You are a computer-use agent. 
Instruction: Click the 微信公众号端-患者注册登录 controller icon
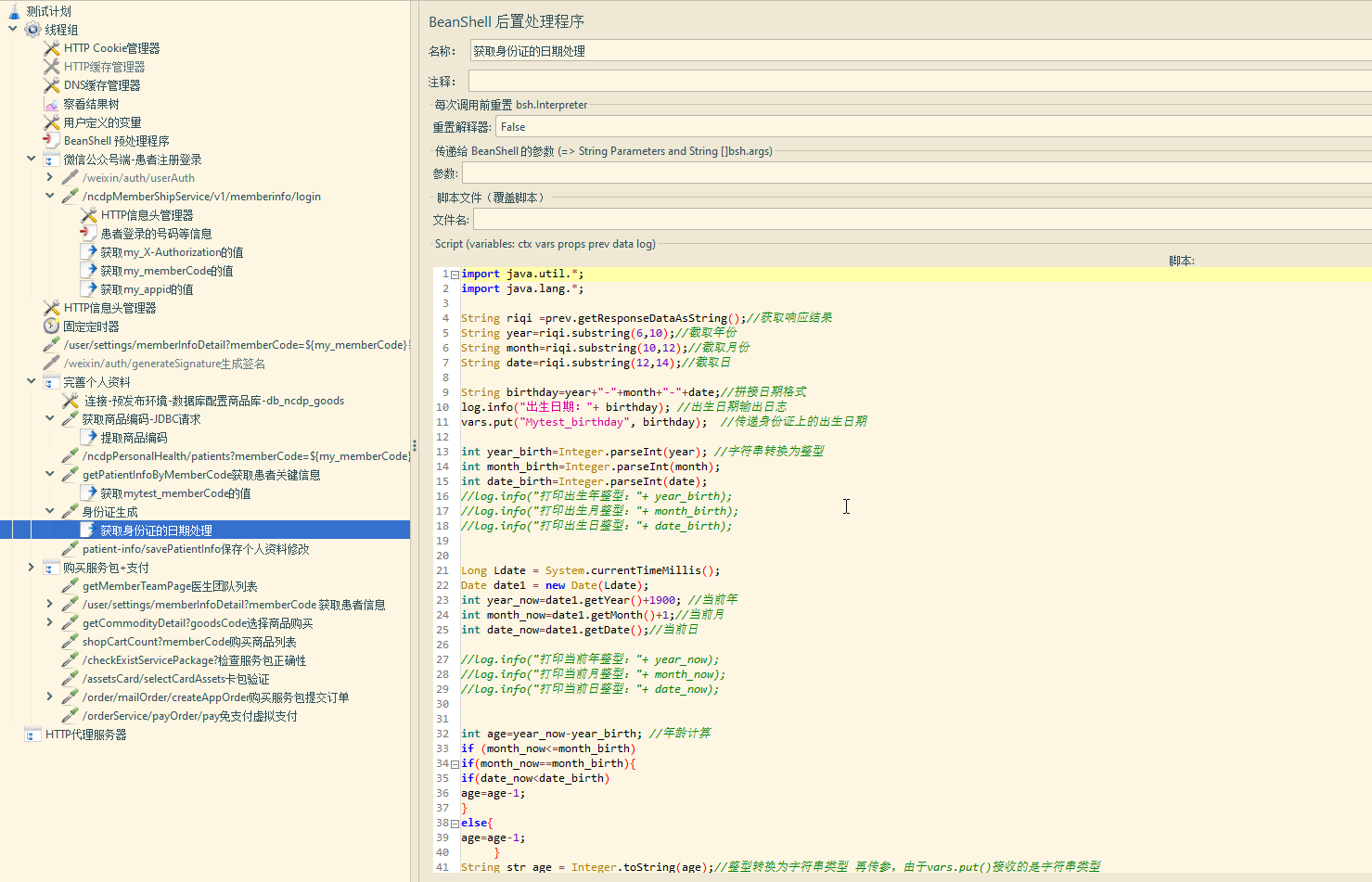tap(52, 160)
